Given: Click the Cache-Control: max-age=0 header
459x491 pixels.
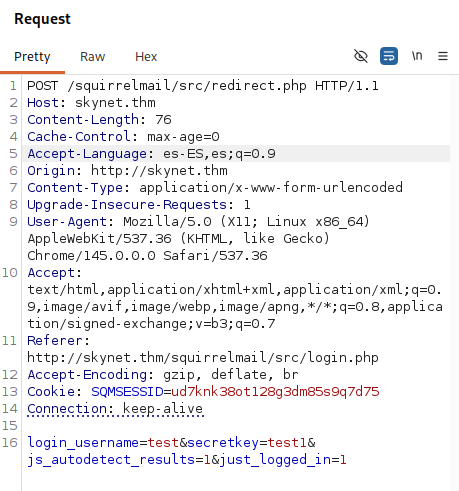Looking at the screenshot, I should click(123, 137).
